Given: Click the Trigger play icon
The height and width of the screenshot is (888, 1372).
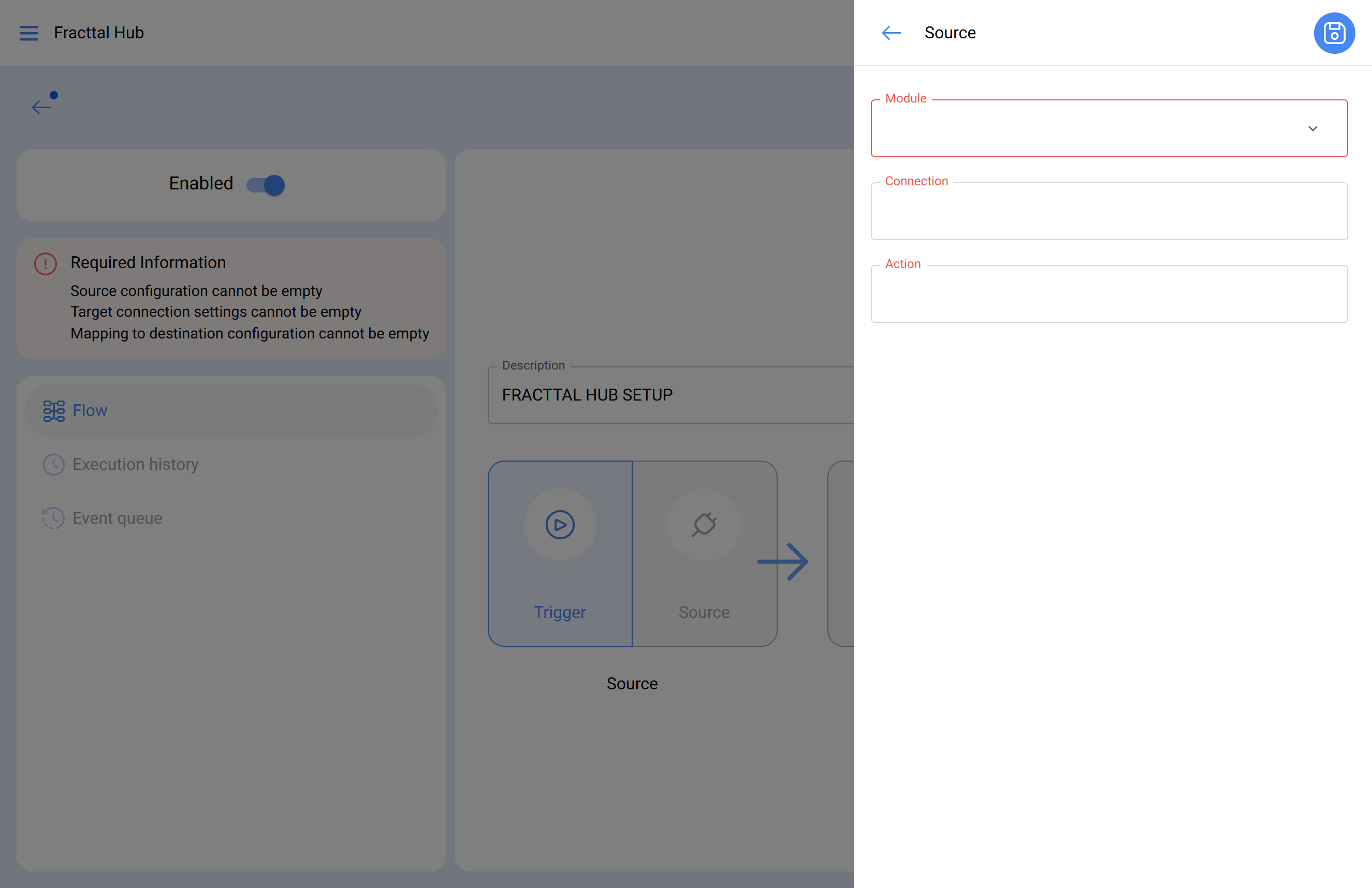Looking at the screenshot, I should [x=559, y=524].
